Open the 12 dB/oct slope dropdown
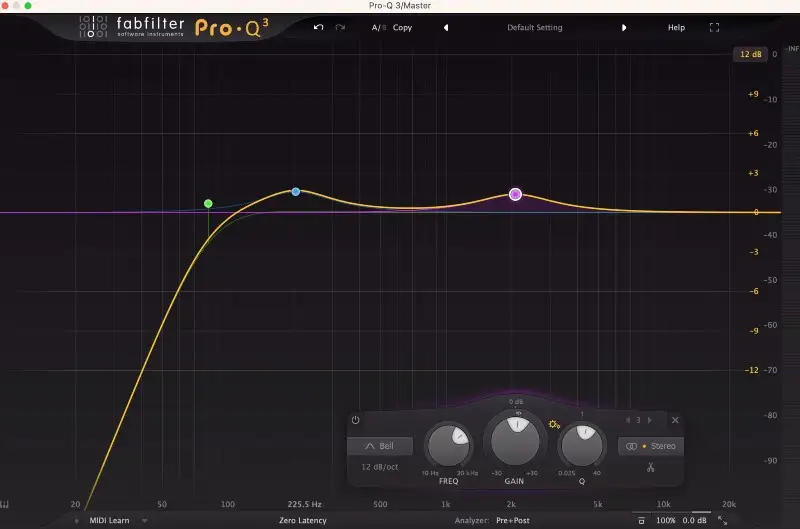The height and width of the screenshot is (529, 800). tap(379, 467)
